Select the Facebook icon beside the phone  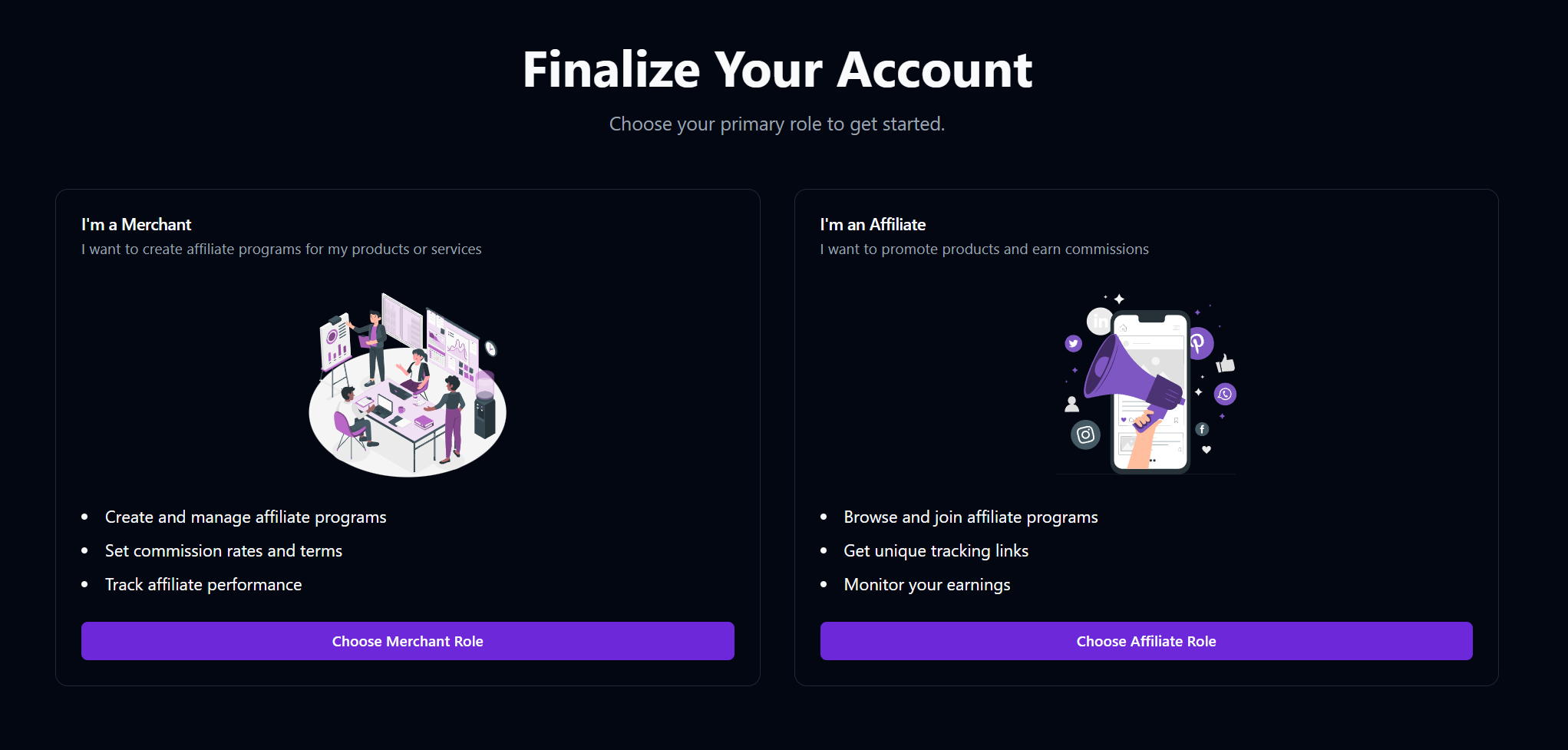coord(1203,429)
